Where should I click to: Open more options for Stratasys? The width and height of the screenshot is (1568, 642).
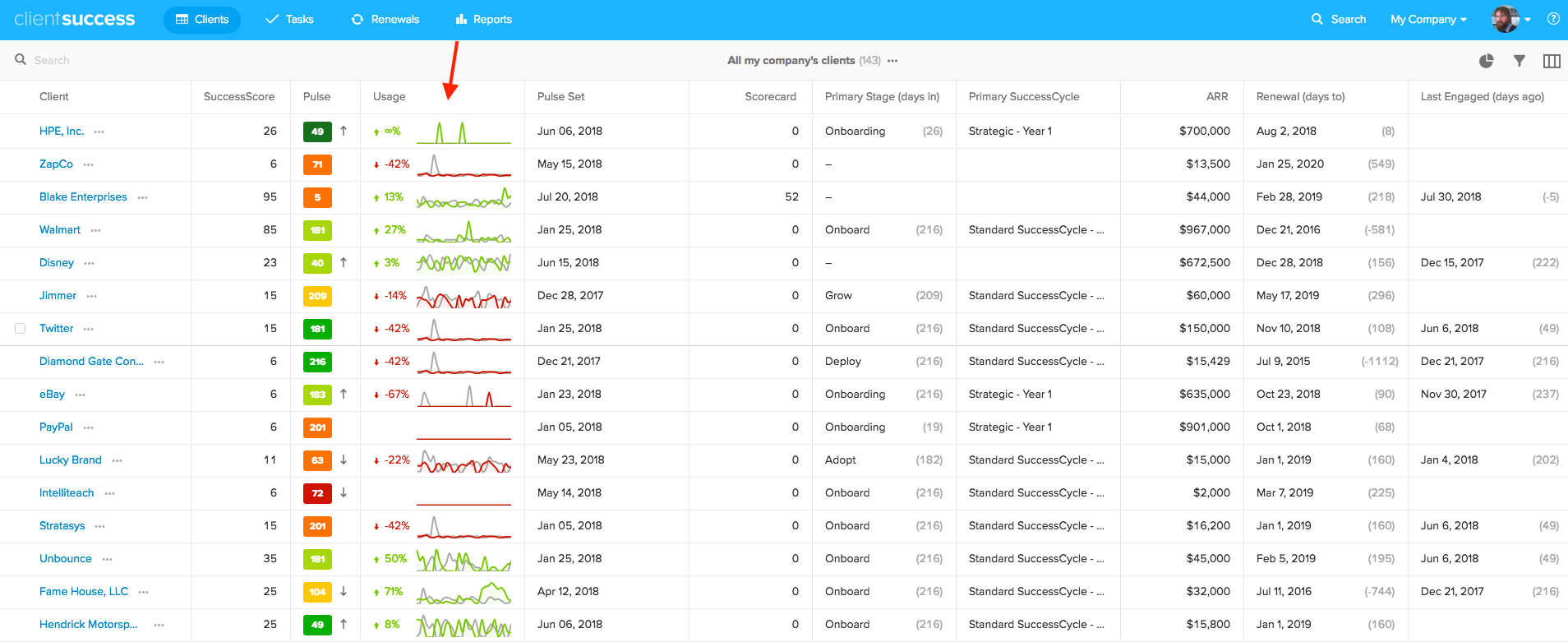(100, 527)
